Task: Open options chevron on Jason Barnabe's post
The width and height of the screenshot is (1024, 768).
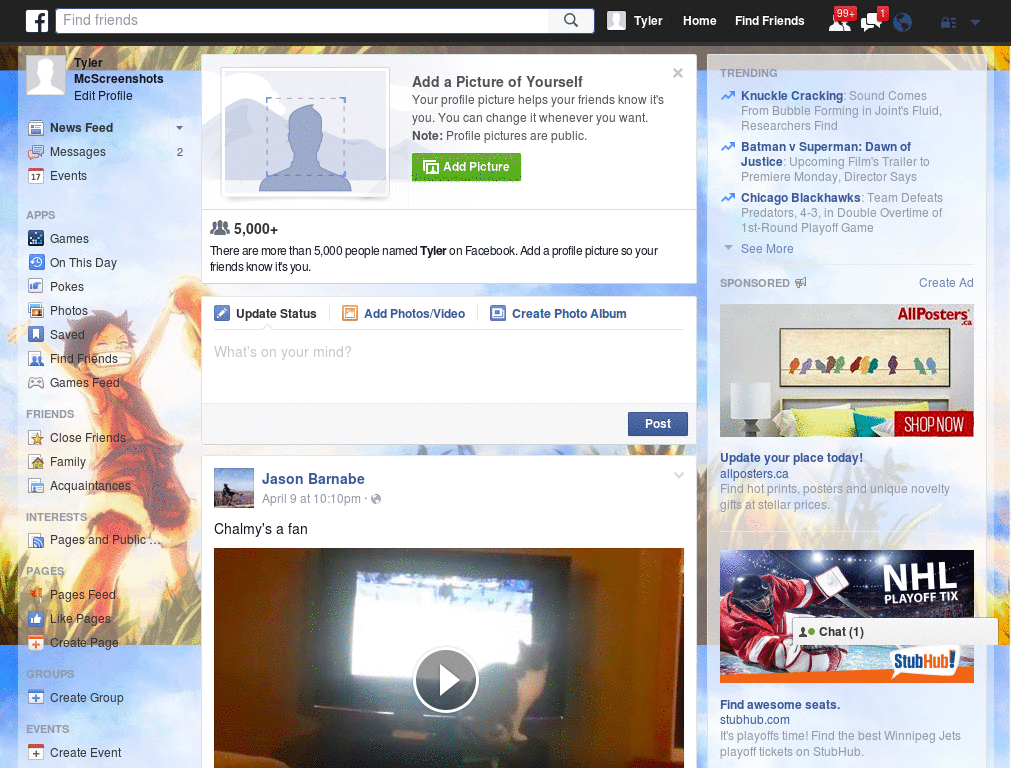Action: click(679, 476)
